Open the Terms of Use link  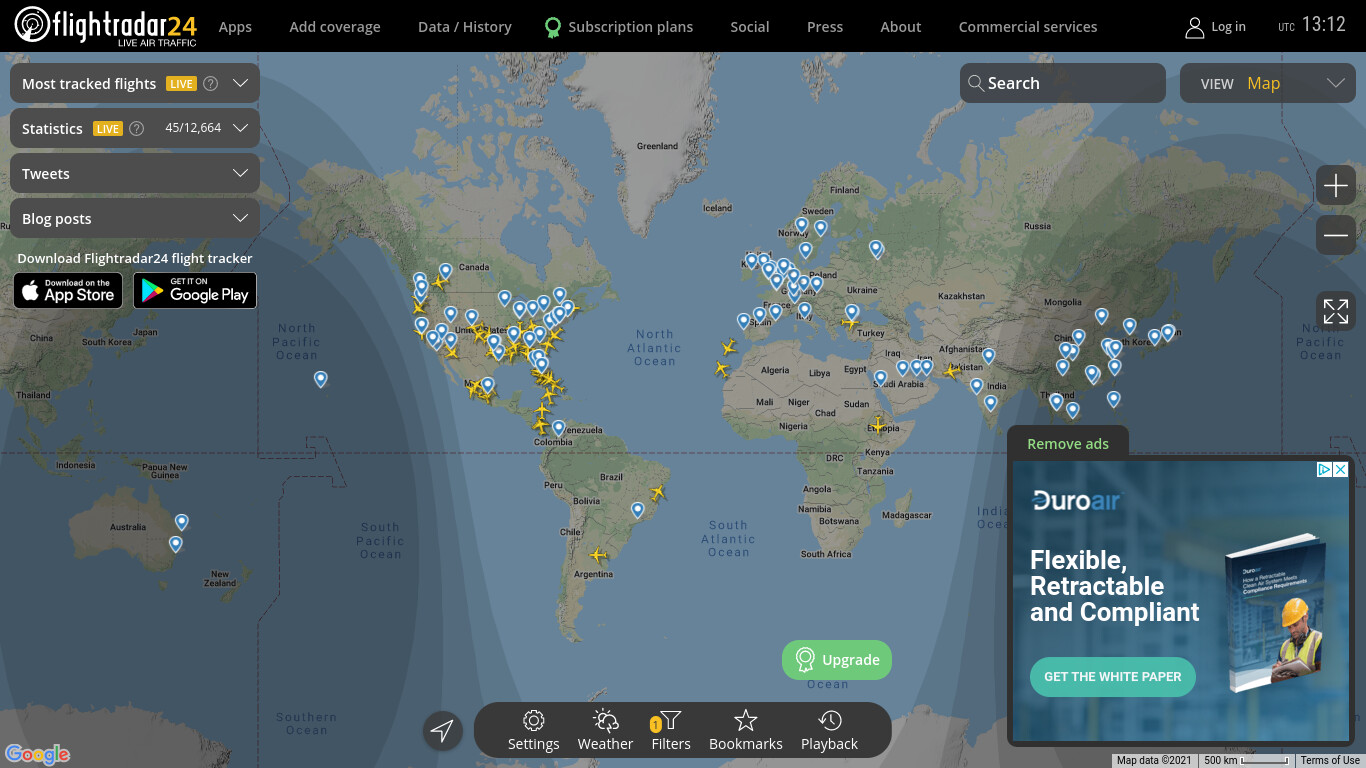pos(1330,761)
